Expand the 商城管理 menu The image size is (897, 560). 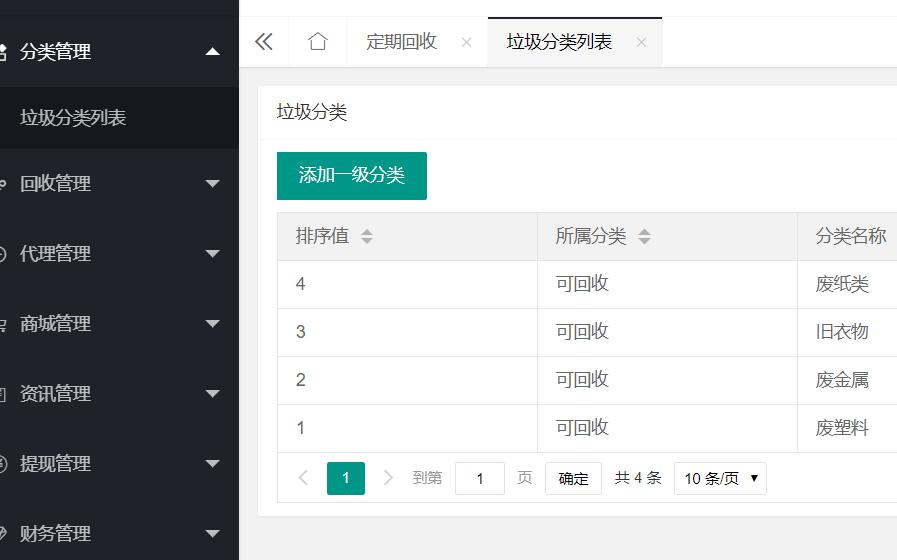[212, 324]
